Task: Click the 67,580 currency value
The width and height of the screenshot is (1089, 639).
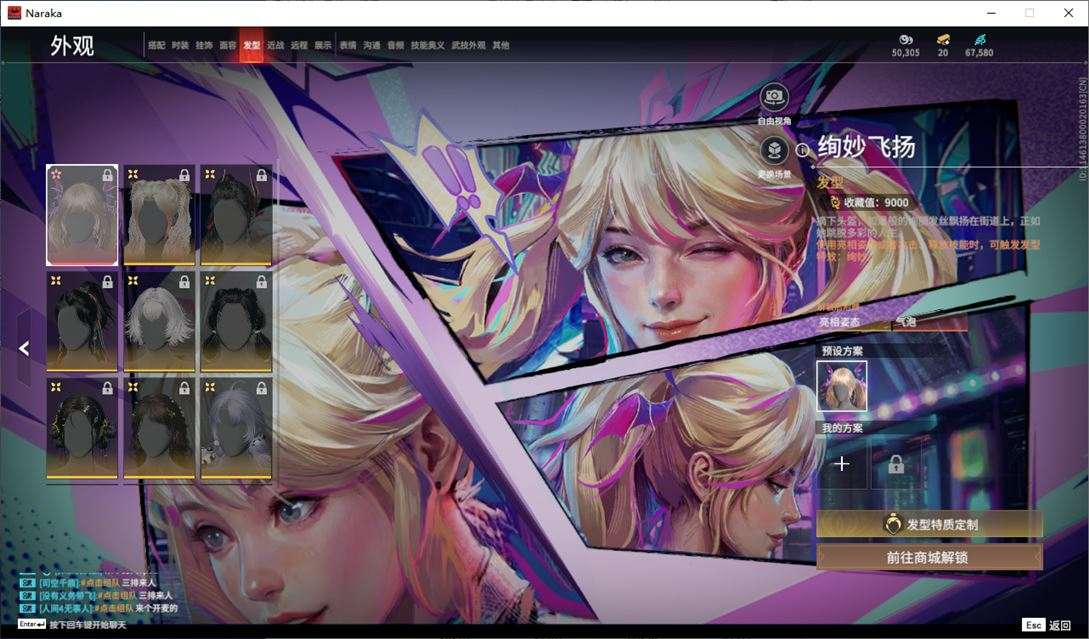Action: [x=979, y=53]
